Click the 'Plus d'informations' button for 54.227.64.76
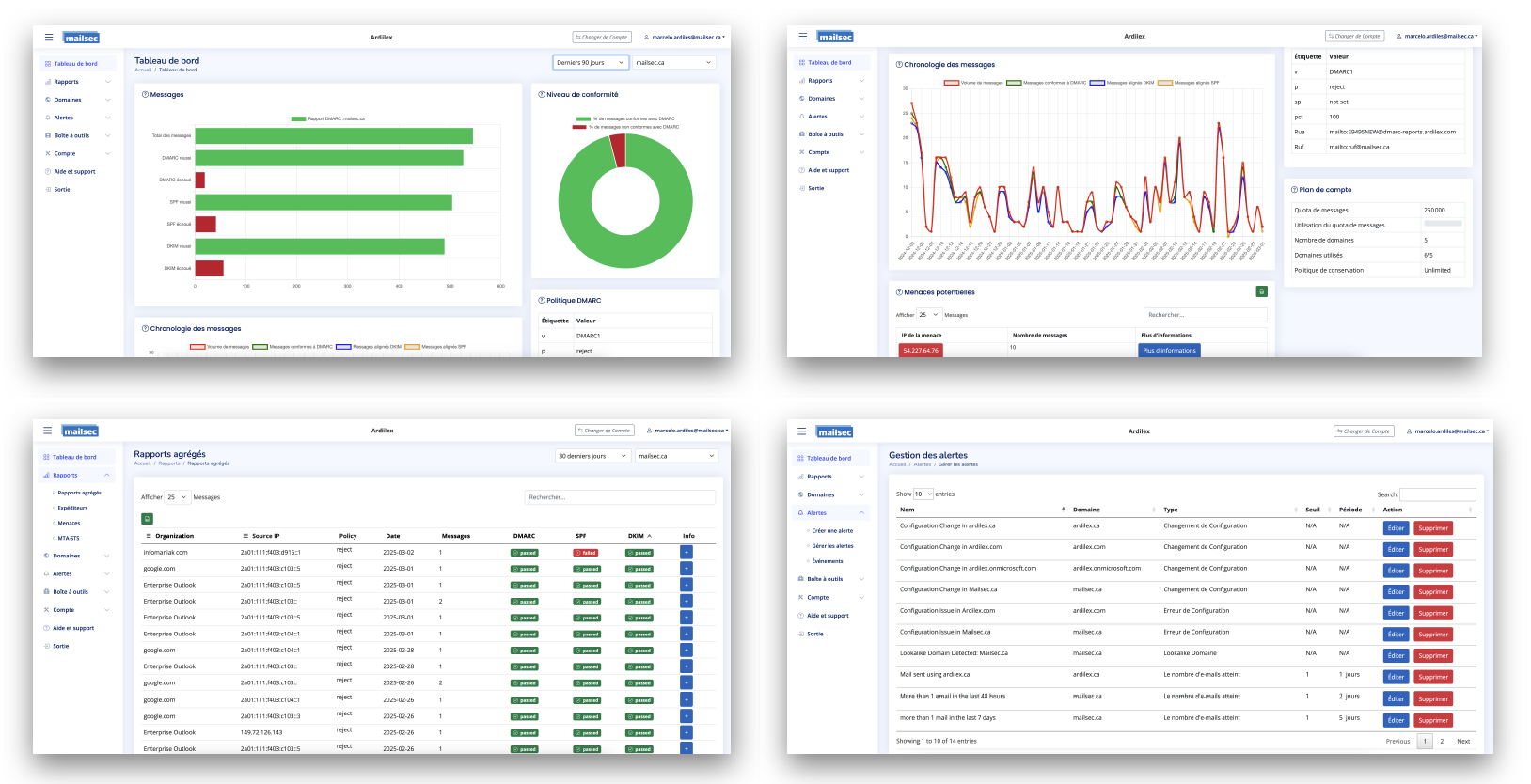Viewport: 1531px width, 784px height. [1169, 350]
